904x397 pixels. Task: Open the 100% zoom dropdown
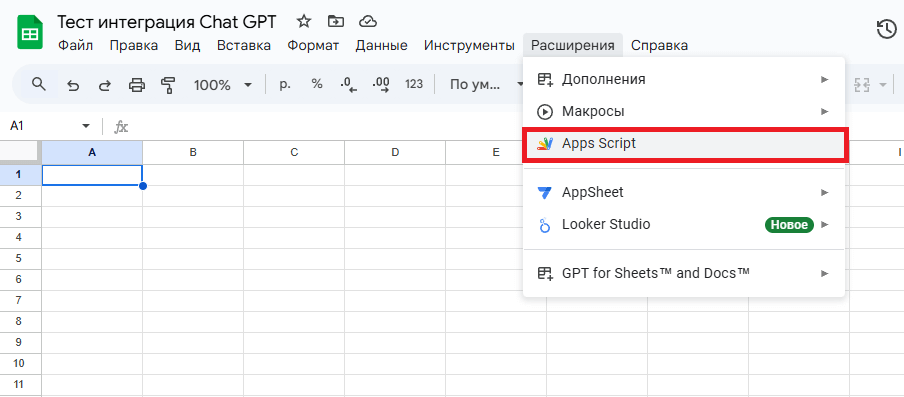(223, 85)
